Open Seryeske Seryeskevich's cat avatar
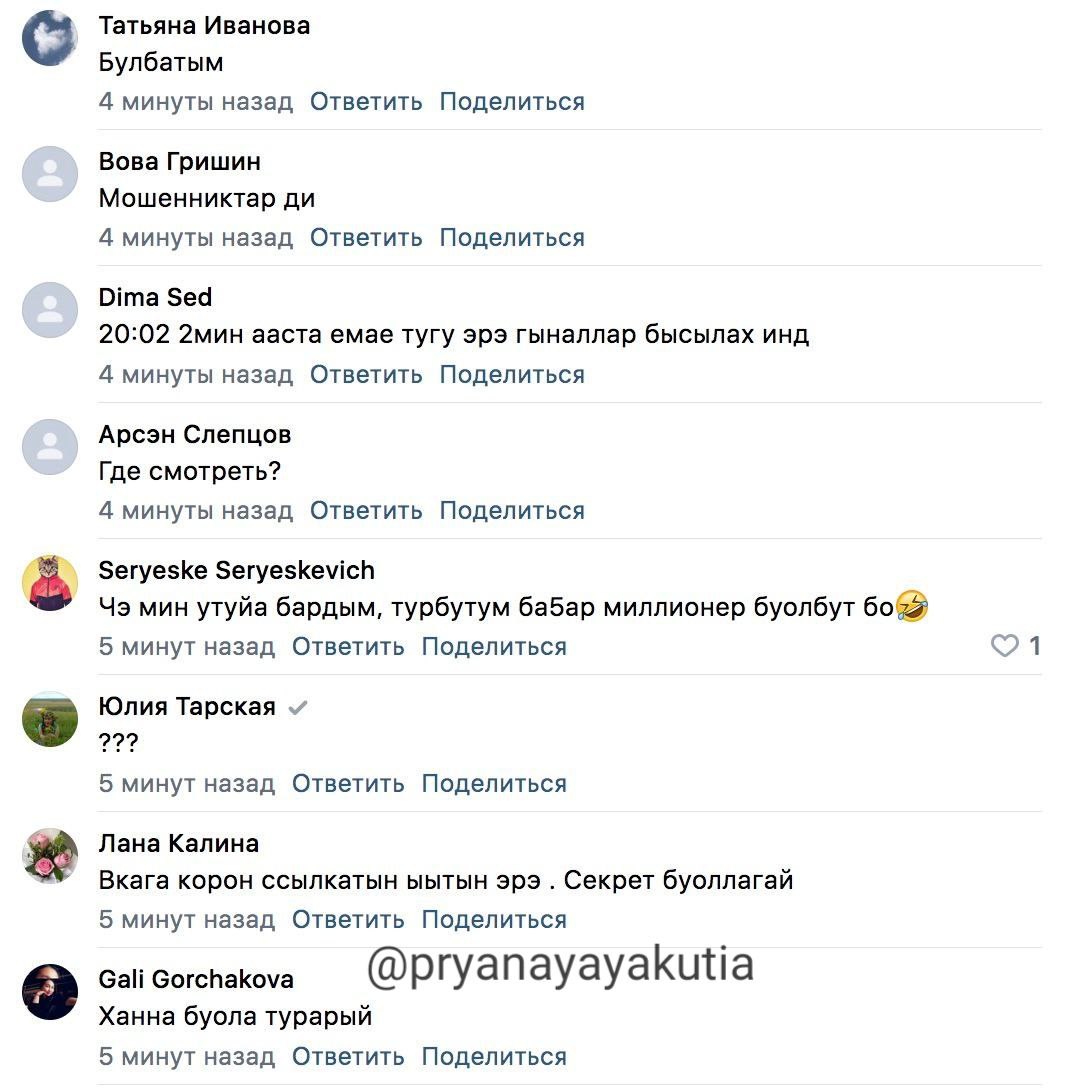1082x1092 pixels. (x=50, y=582)
